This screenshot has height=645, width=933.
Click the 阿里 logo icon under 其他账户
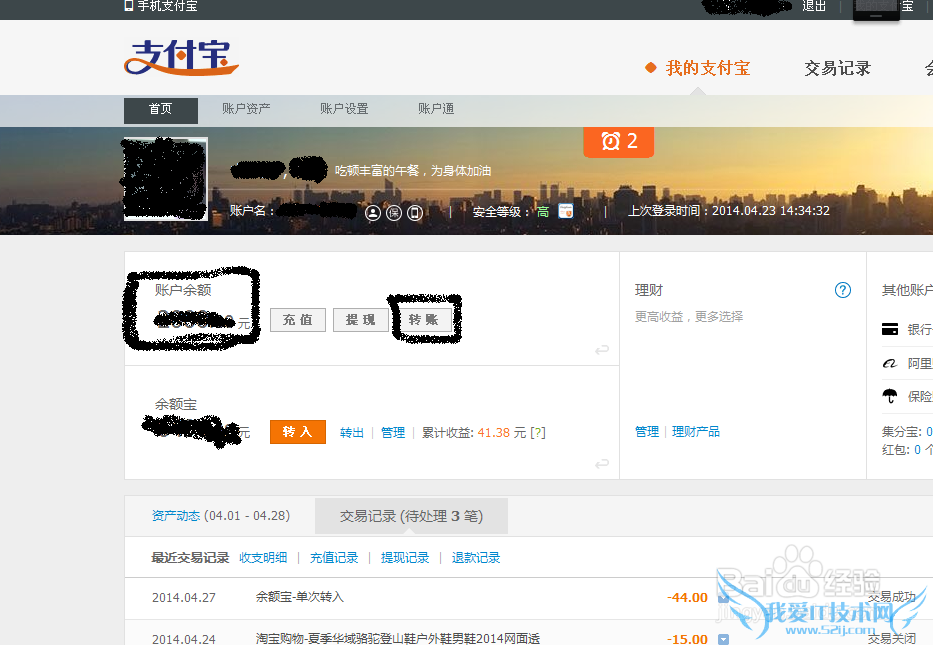coord(890,363)
